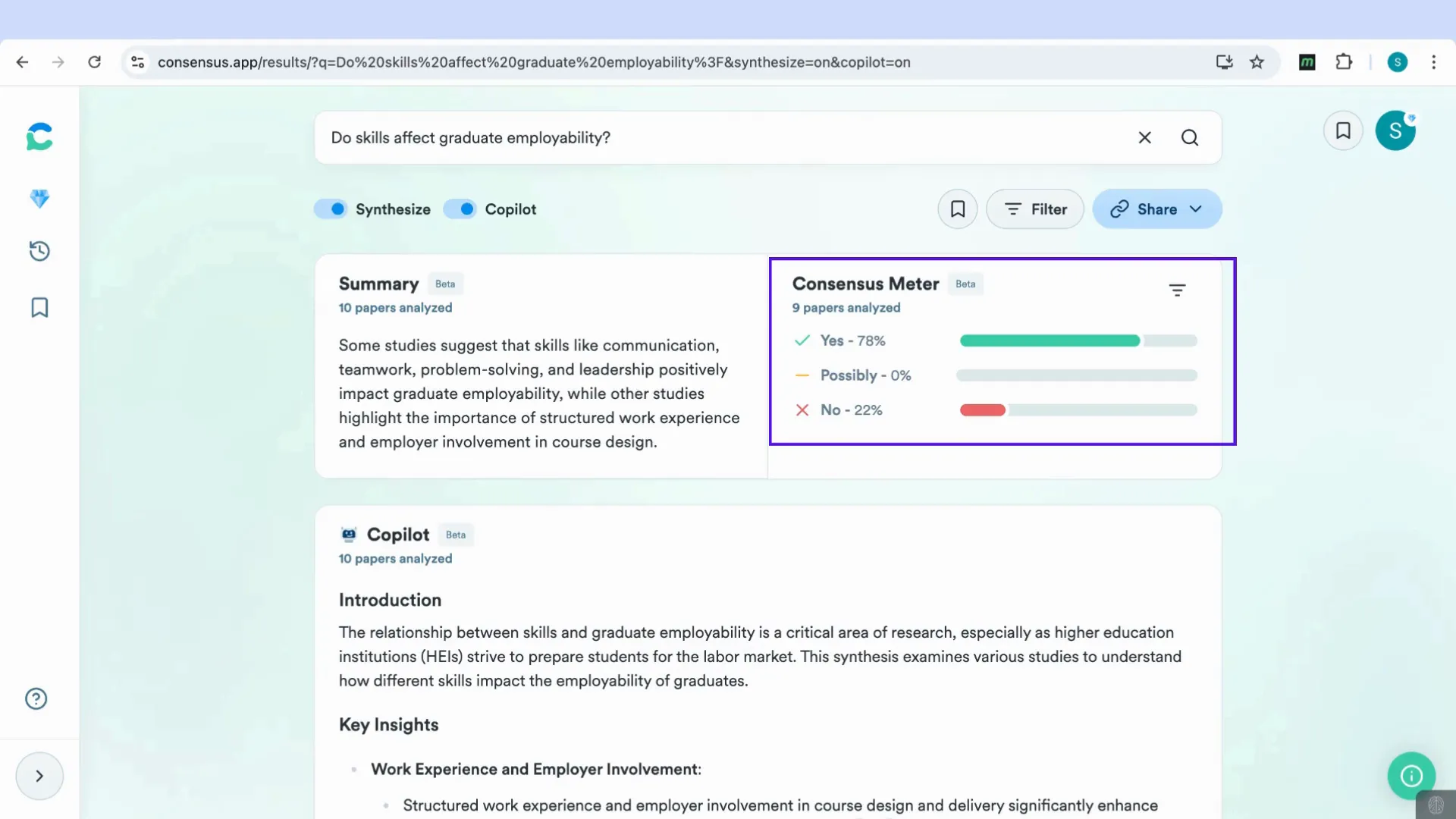
Task: Click the Copilot Beta badge
Action: coord(456,535)
